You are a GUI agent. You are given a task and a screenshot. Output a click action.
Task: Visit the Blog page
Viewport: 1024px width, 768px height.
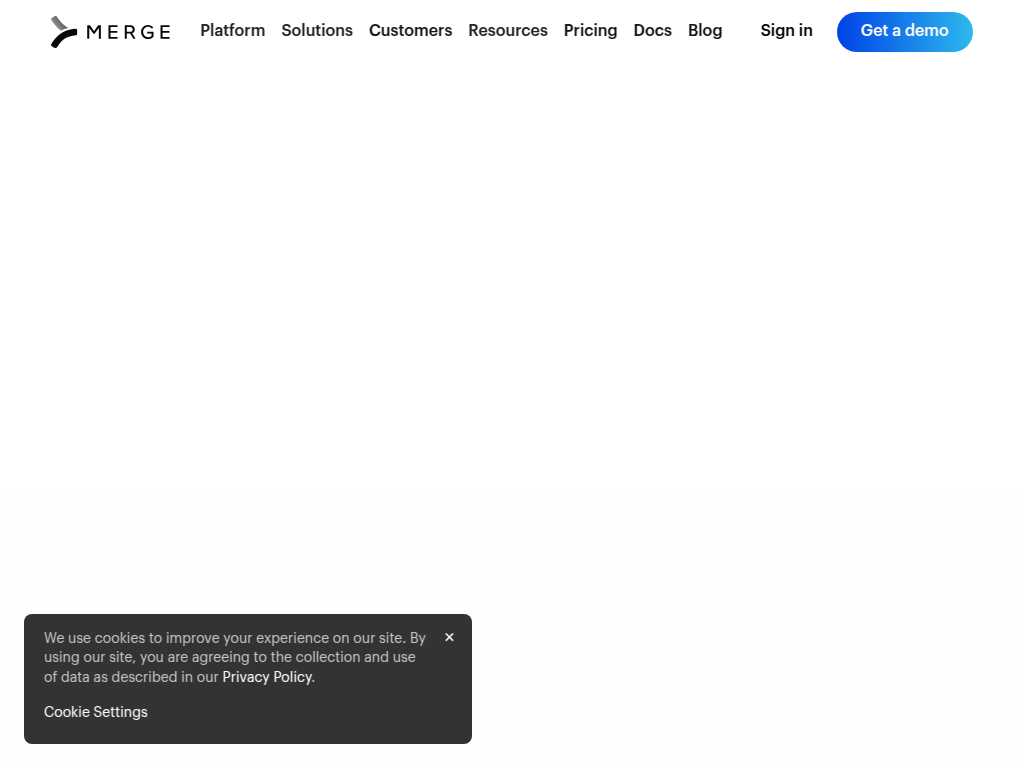pos(705,31)
